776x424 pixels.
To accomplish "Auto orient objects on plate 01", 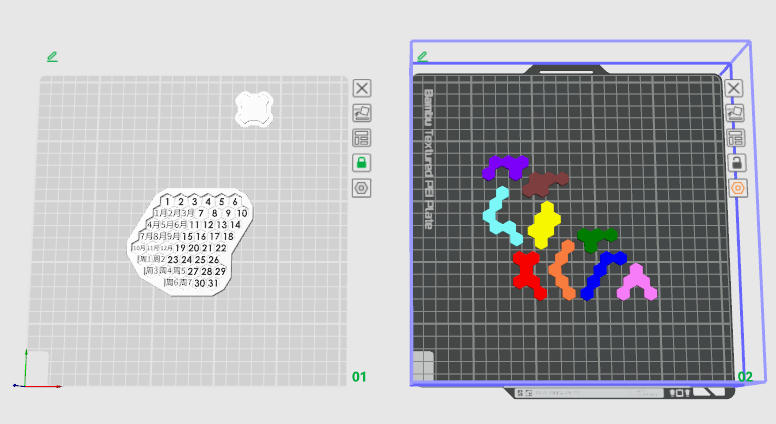I will point(362,113).
